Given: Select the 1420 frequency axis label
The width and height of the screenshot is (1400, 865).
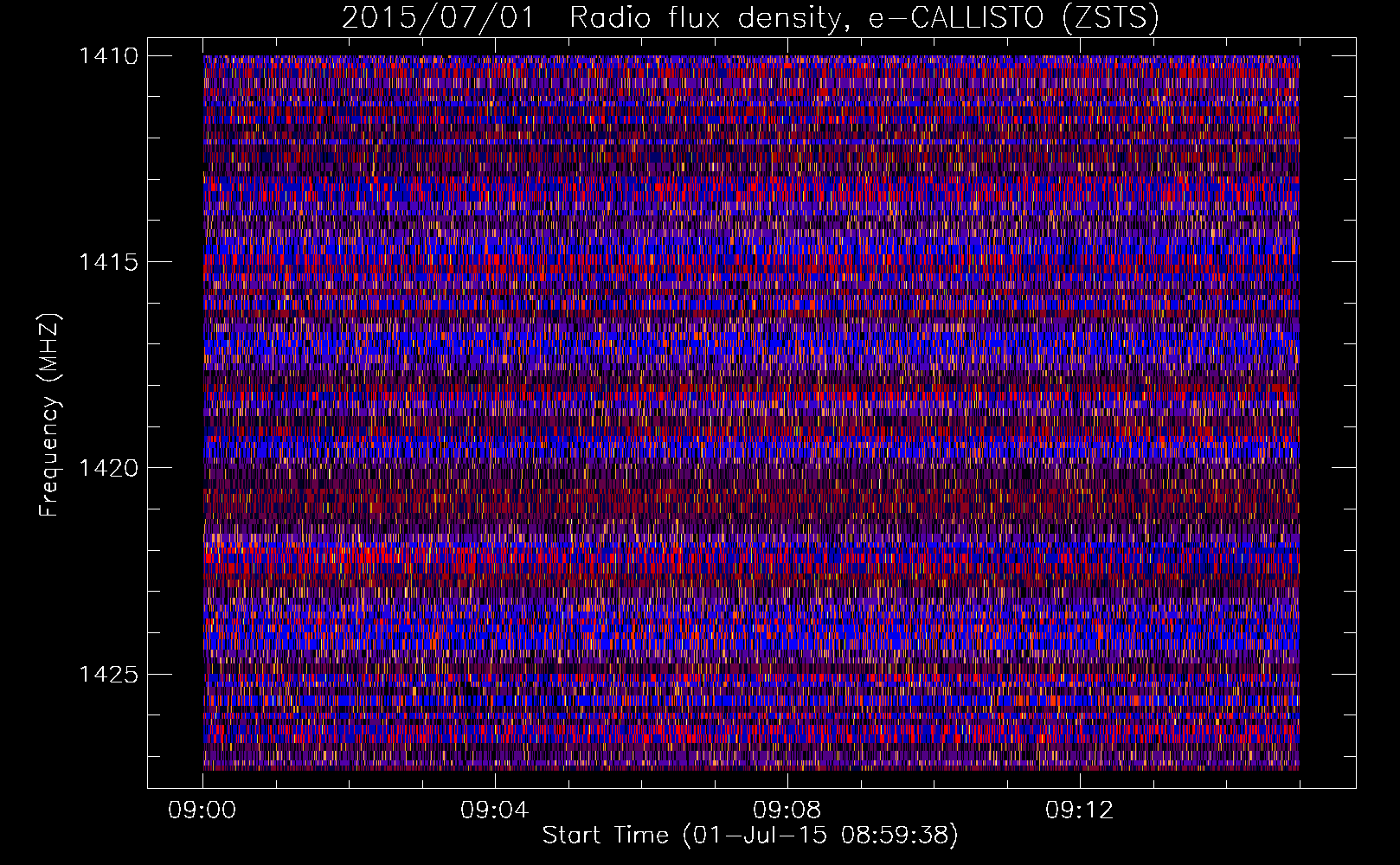Looking at the screenshot, I should [108, 468].
